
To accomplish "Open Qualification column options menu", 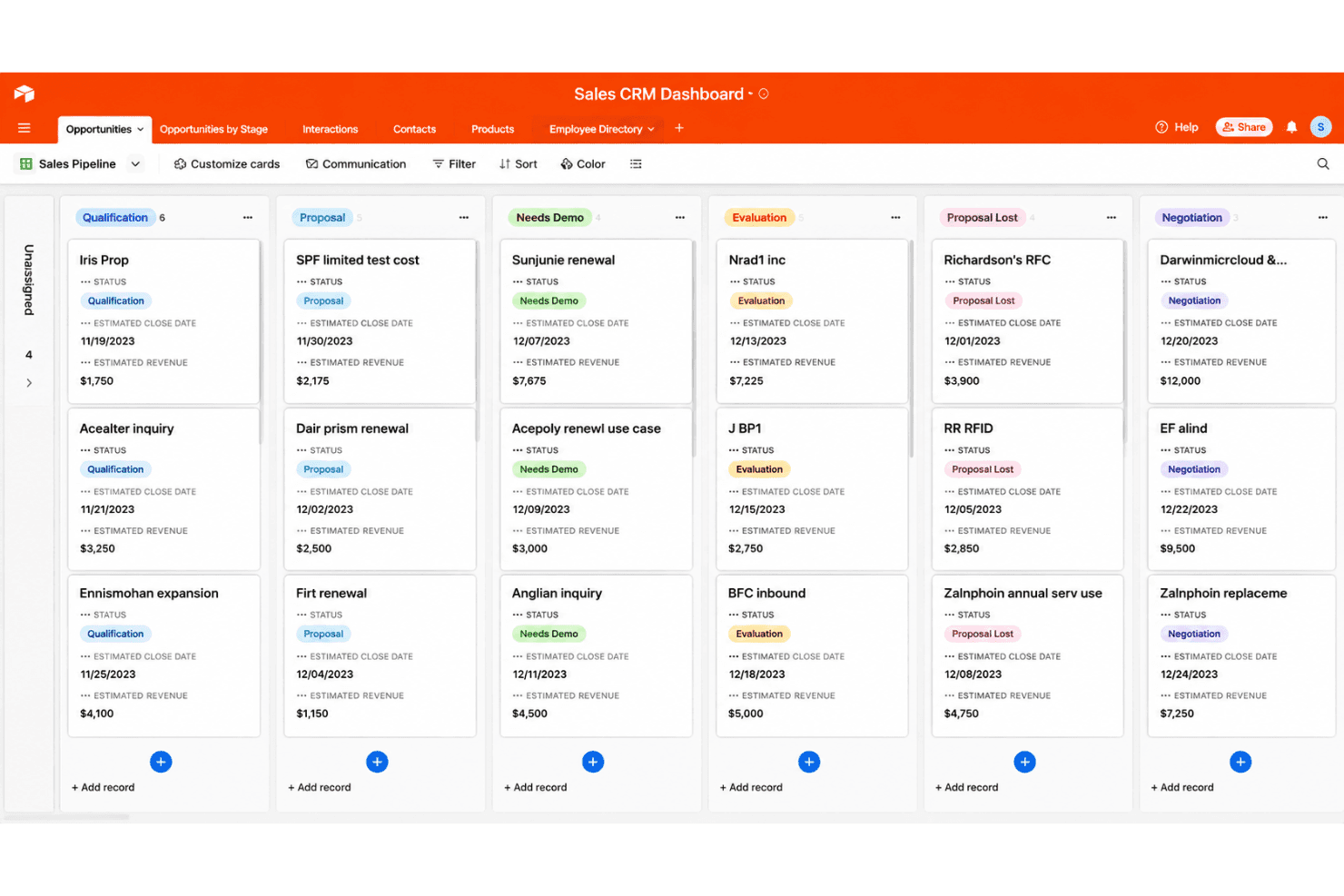I will 248,218.
